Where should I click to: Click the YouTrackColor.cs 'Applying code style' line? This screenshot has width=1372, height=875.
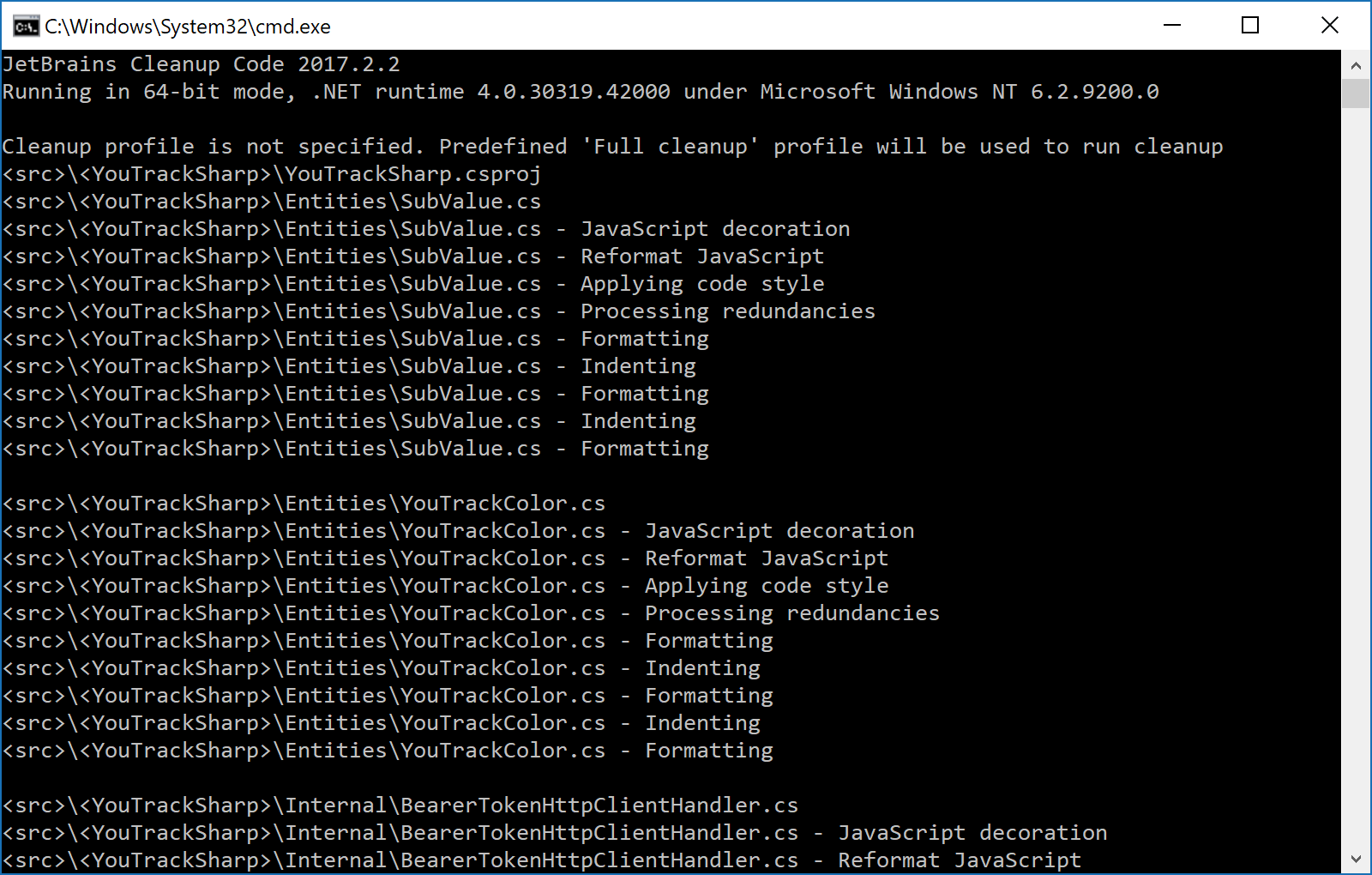click(446, 586)
